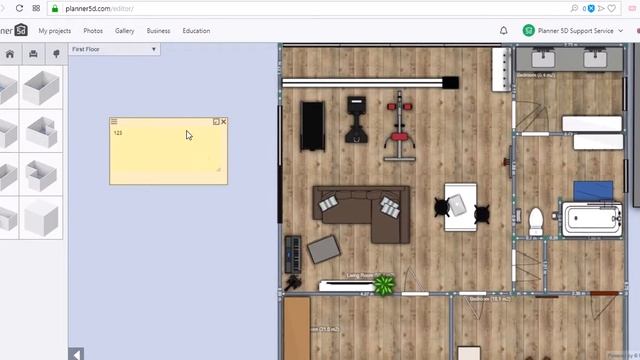Close the yellow sticky note

pyautogui.click(x=224, y=122)
